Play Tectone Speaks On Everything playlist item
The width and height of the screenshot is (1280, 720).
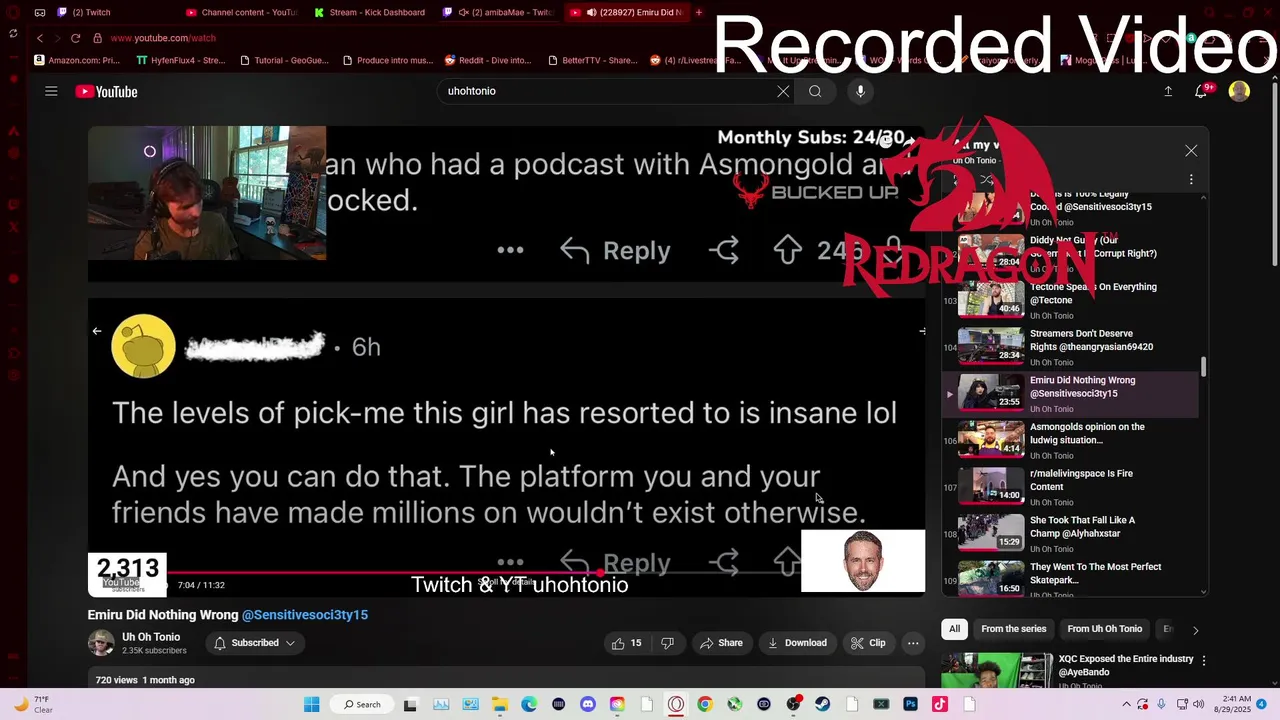pyautogui.click(x=1072, y=300)
